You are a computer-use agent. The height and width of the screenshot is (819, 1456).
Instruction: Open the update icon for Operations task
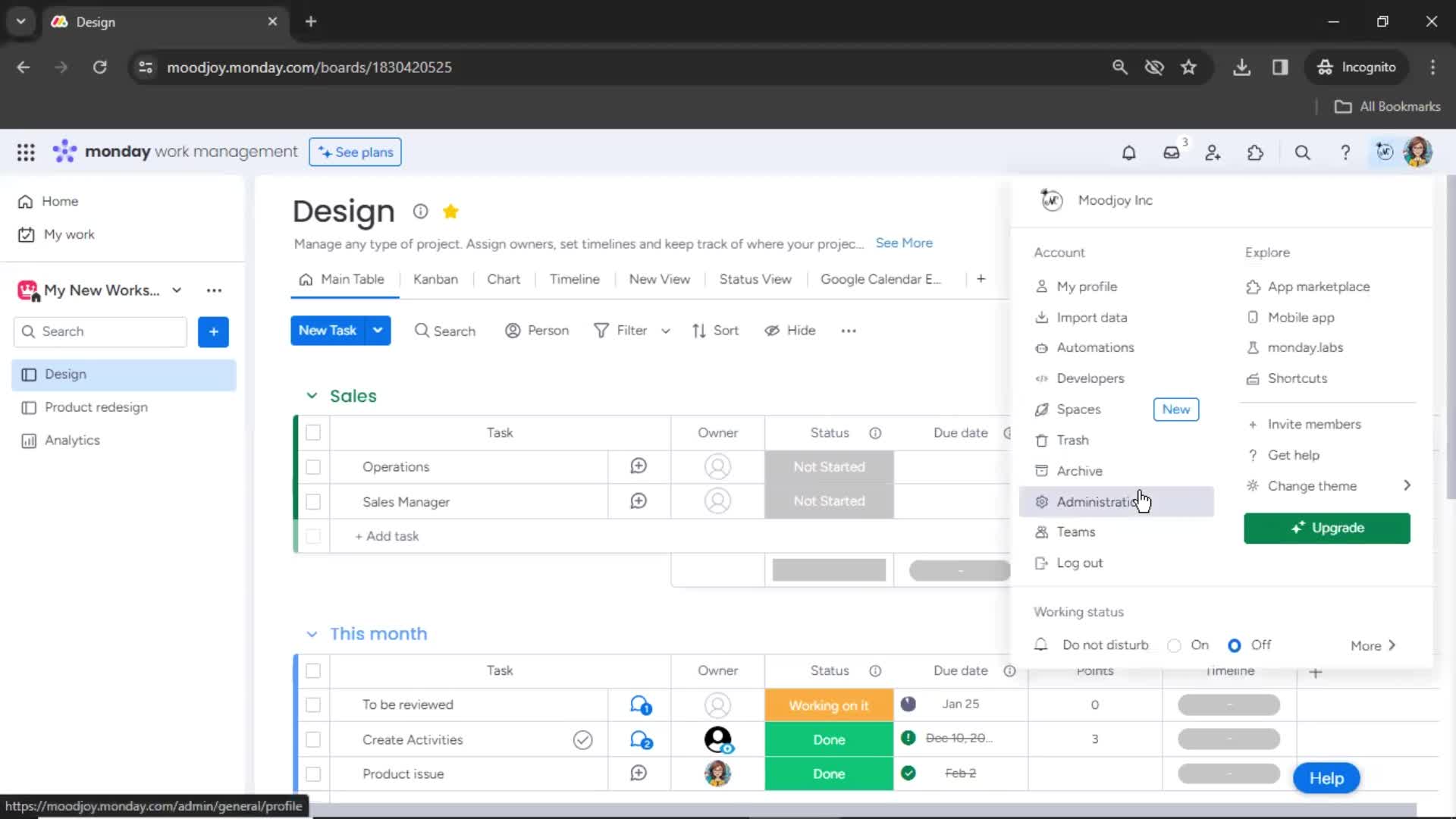coord(639,466)
